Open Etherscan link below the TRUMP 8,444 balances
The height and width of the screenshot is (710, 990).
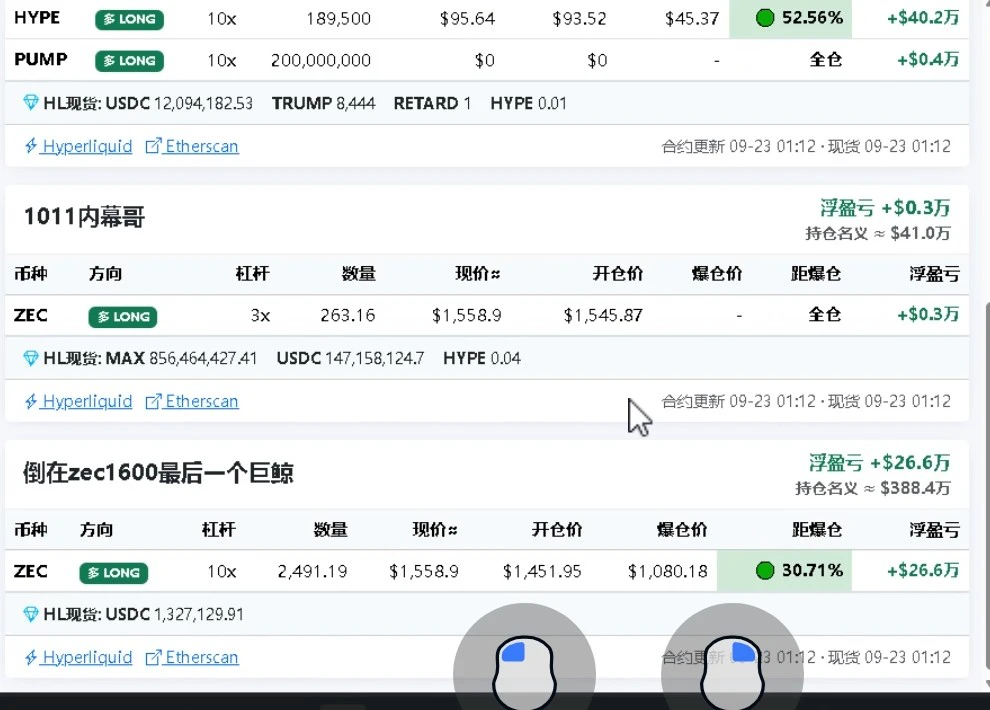[192, 146]
